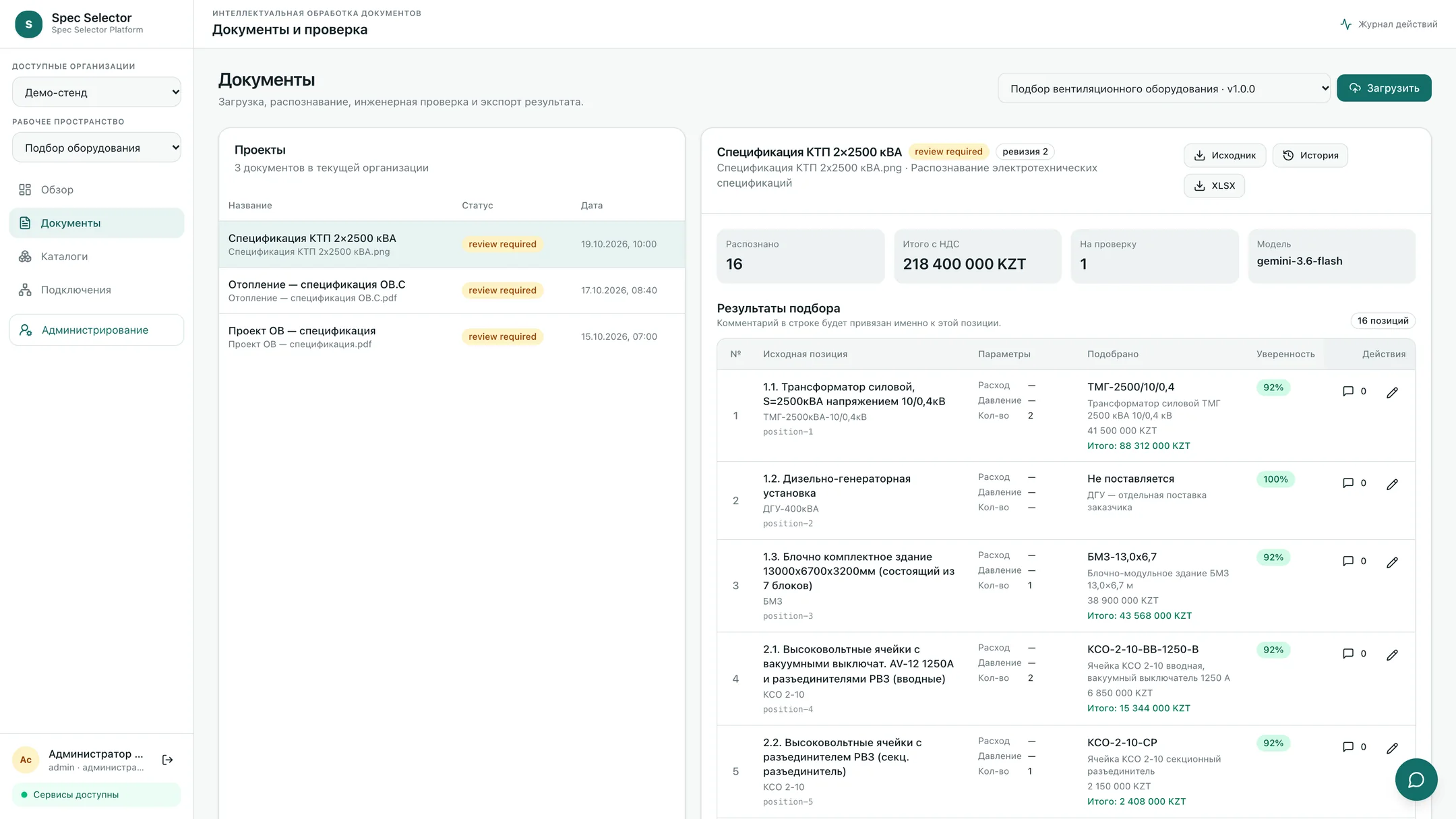Click the Spec Selector logo avatar
Viewport: 1456px width, 819px height.
(x=28, y=24)
